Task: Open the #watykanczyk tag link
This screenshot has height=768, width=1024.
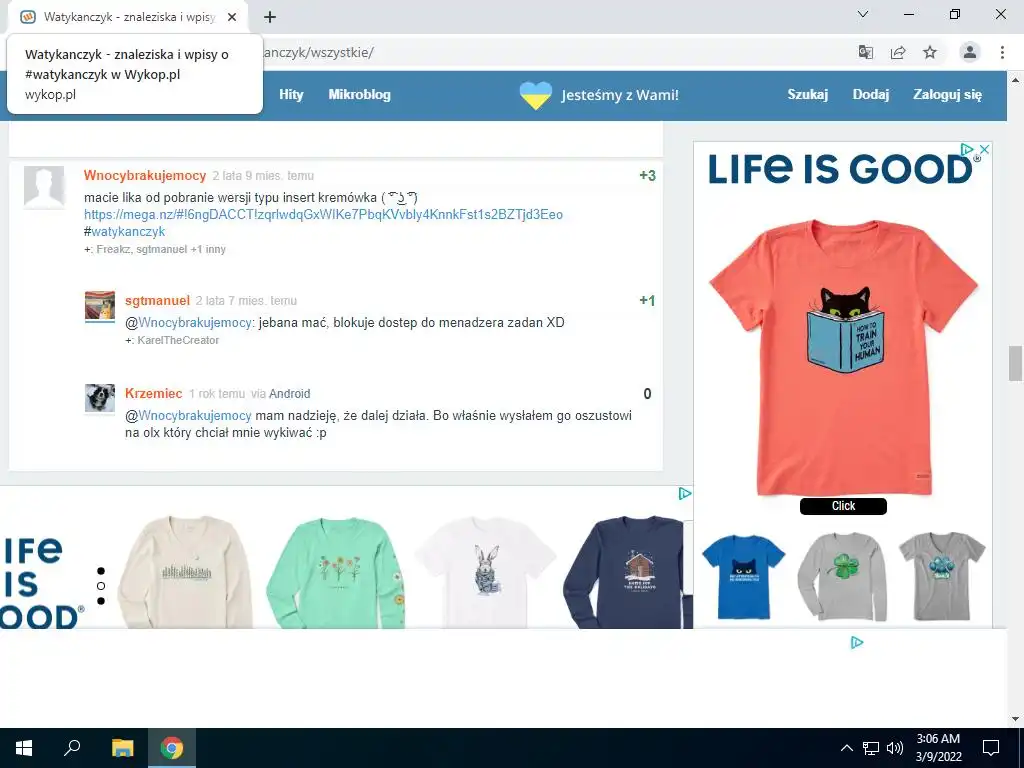Action: 128,232
